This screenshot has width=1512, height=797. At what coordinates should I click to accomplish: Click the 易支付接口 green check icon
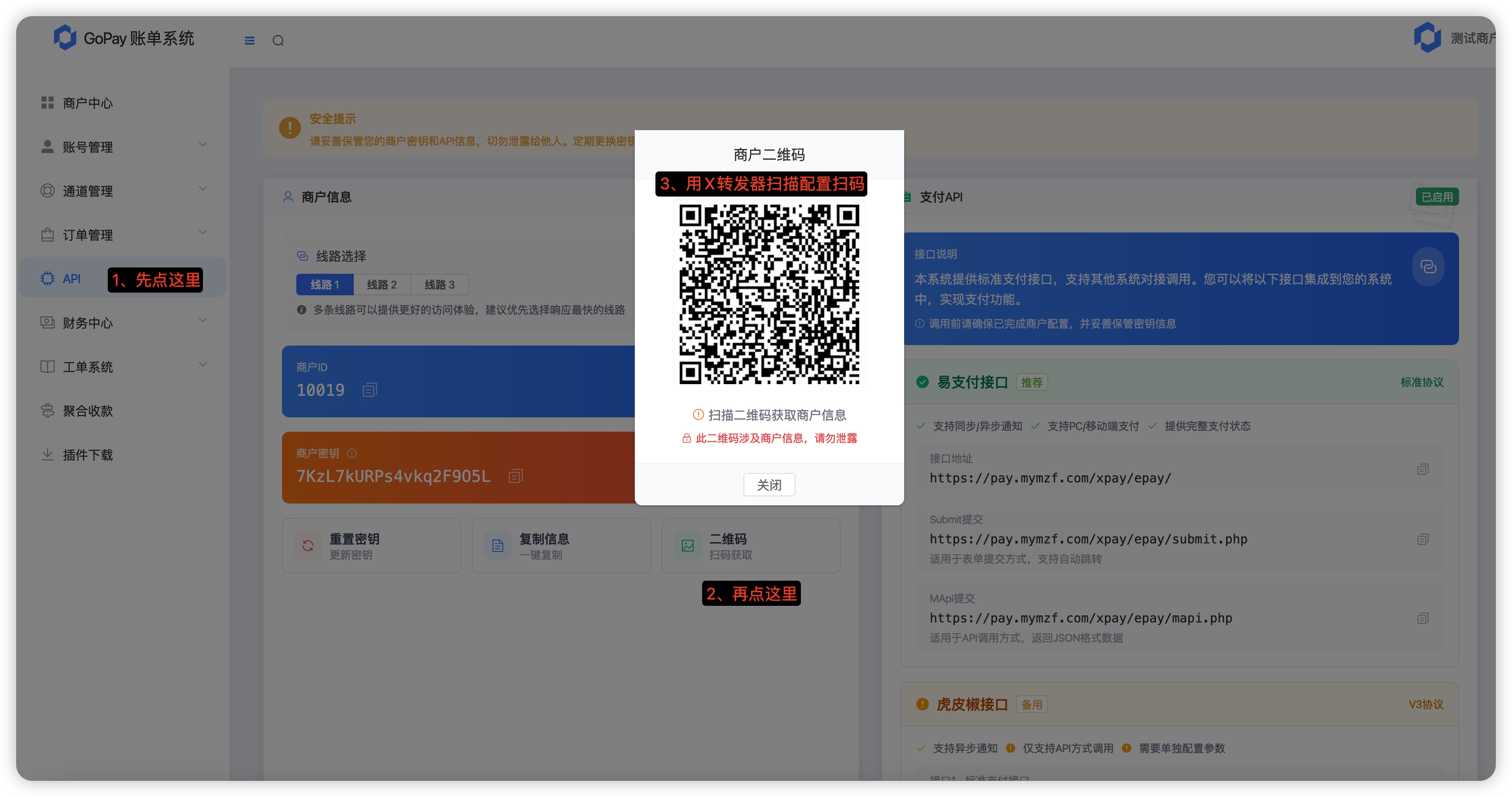[923, 382]
